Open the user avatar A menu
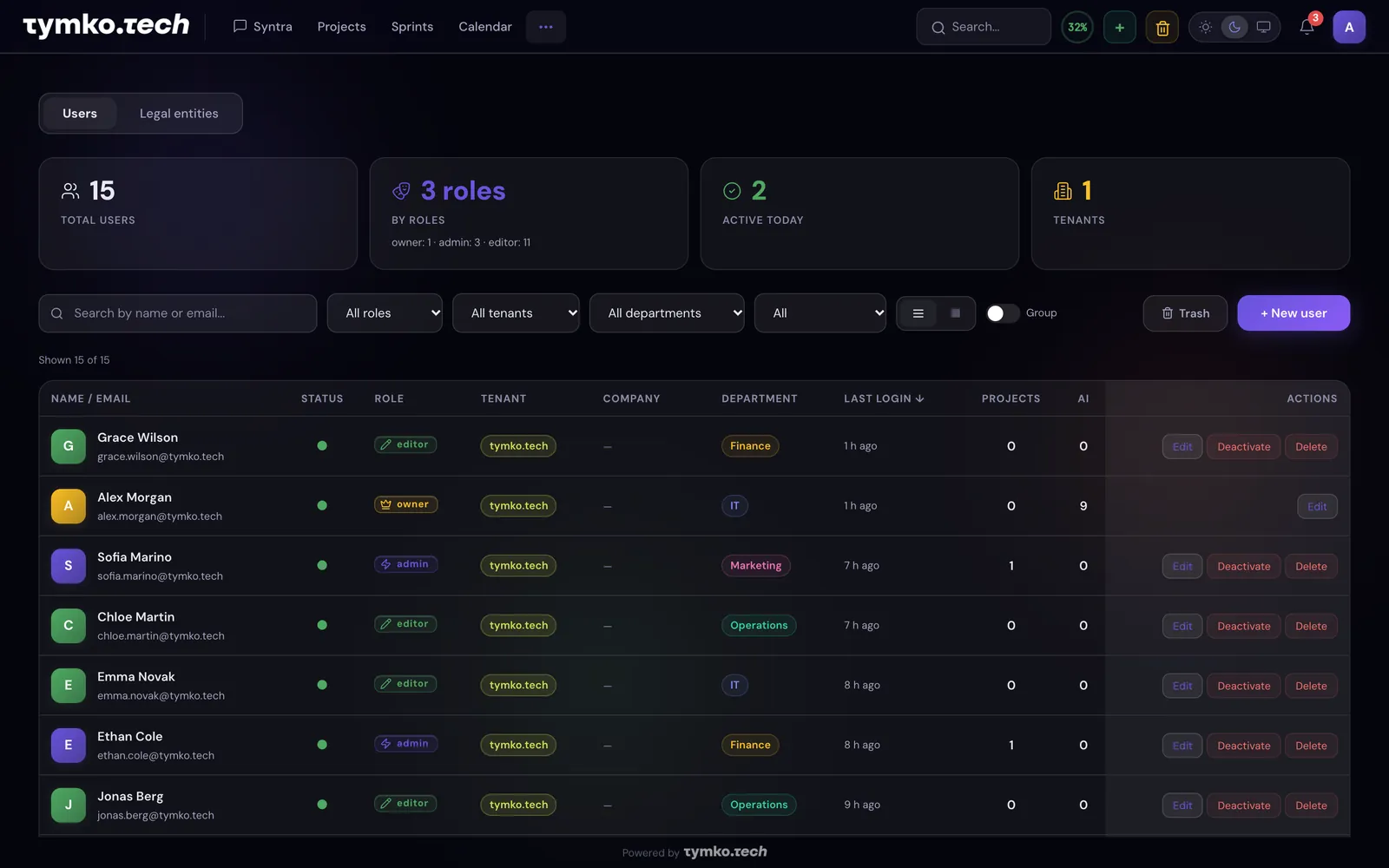The height and width of the screenshot is (868, 1389). [x=1349, y=27]
